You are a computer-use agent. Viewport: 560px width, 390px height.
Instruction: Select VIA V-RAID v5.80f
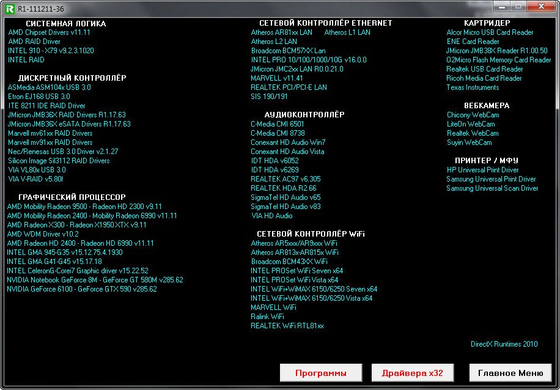point(35,179)
